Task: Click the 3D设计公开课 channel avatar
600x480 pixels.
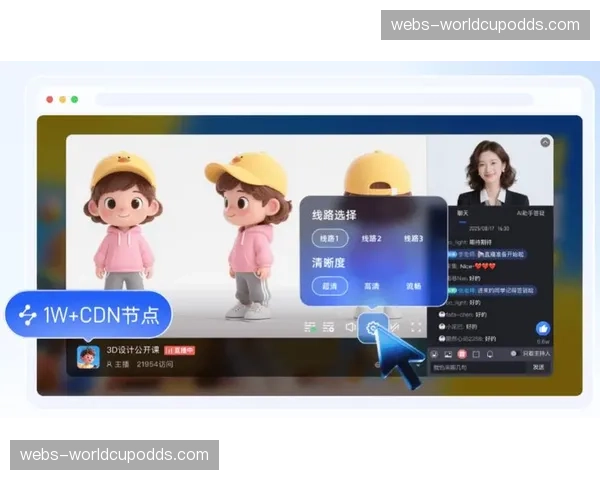Action: 88,357
